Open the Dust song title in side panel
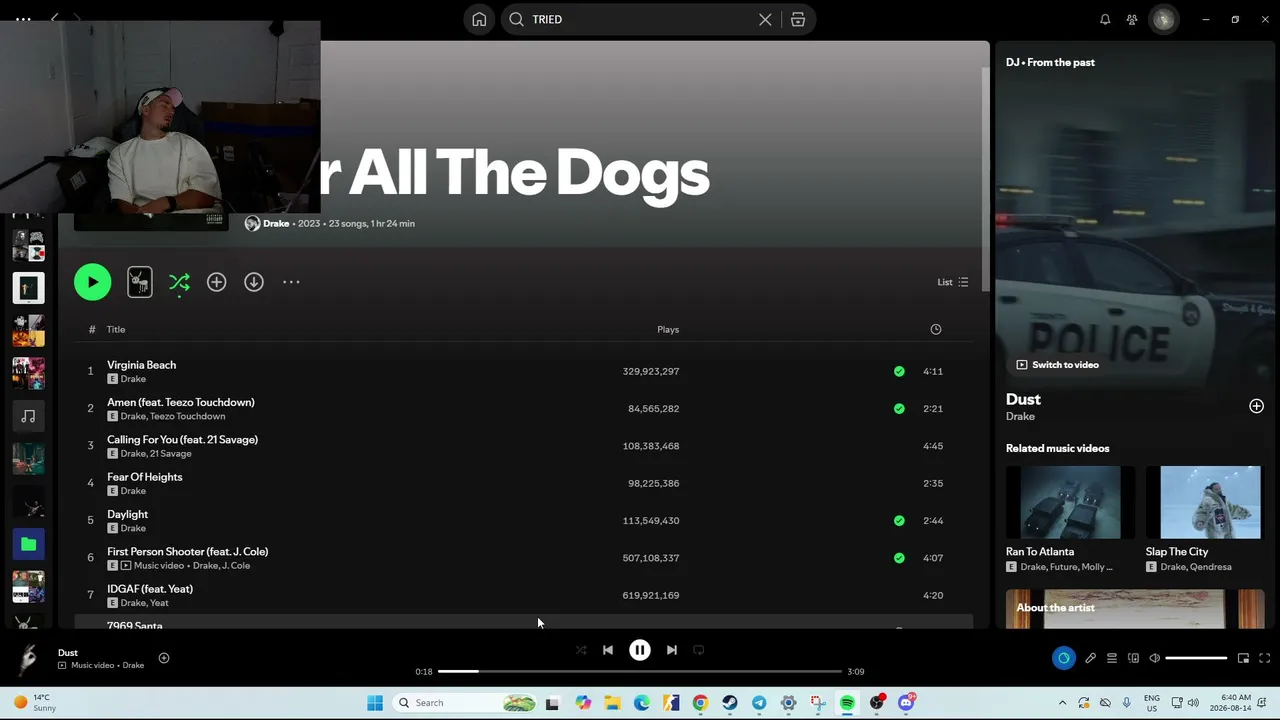1280x720 pixels. click(x=1023, y=399)
